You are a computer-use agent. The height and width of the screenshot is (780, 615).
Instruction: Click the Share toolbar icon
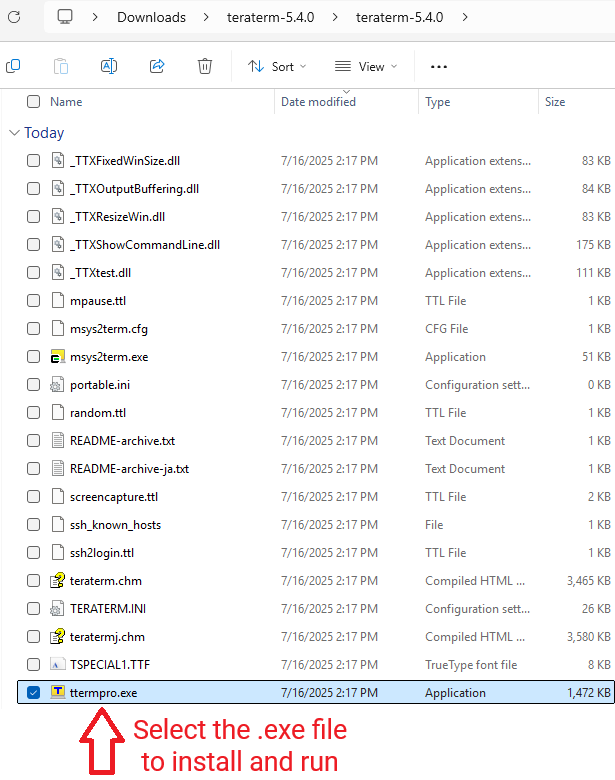tap(157, 66)
